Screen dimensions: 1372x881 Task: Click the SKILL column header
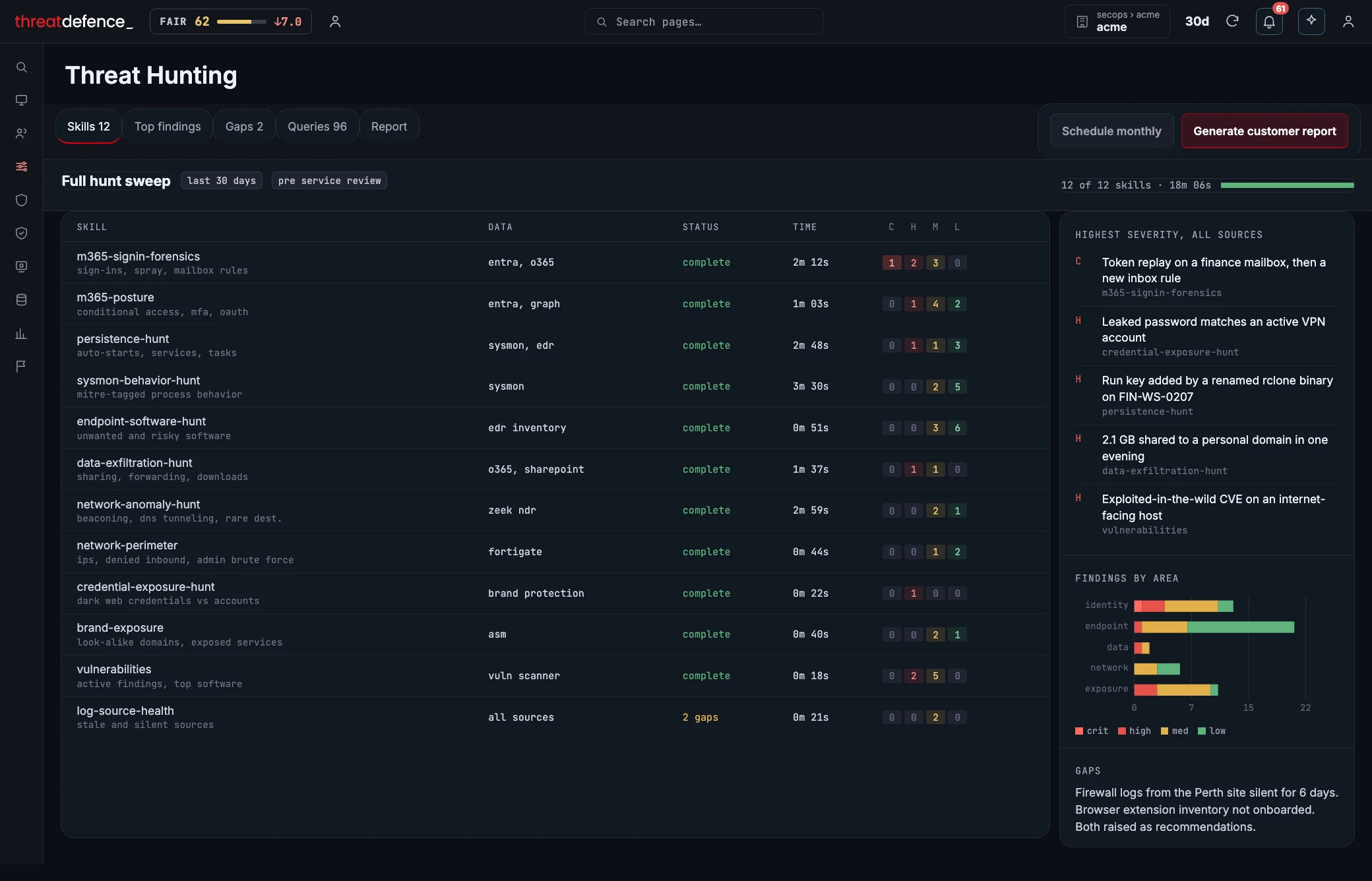click(92, 227)
